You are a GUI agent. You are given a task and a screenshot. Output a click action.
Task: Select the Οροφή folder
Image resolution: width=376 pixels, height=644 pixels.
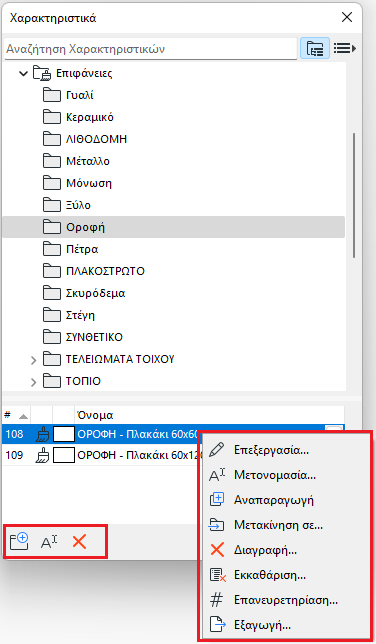click(173, 227)
